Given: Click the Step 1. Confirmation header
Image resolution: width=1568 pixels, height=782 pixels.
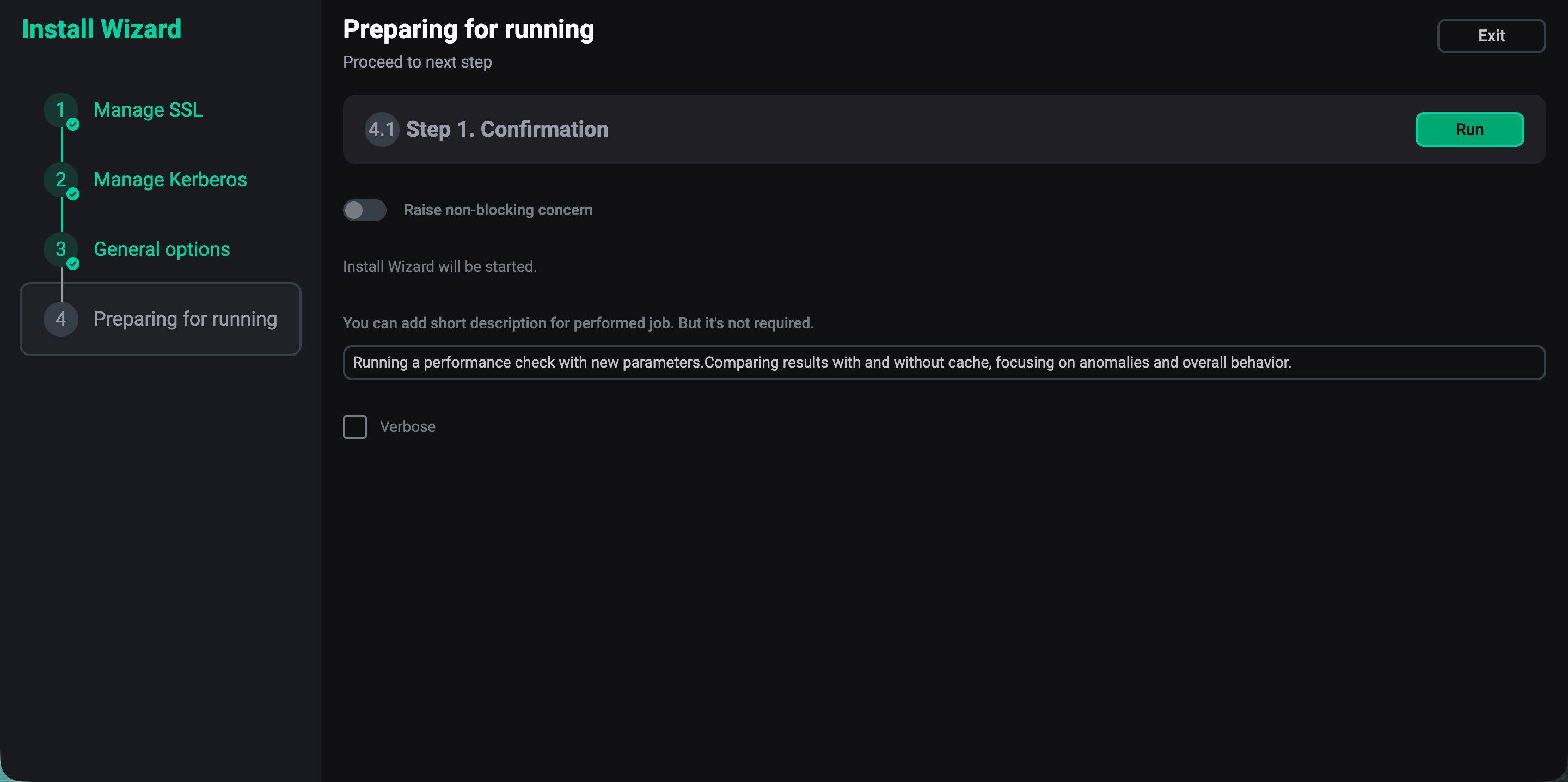Looking at the screenshot, I should [506, 129].
